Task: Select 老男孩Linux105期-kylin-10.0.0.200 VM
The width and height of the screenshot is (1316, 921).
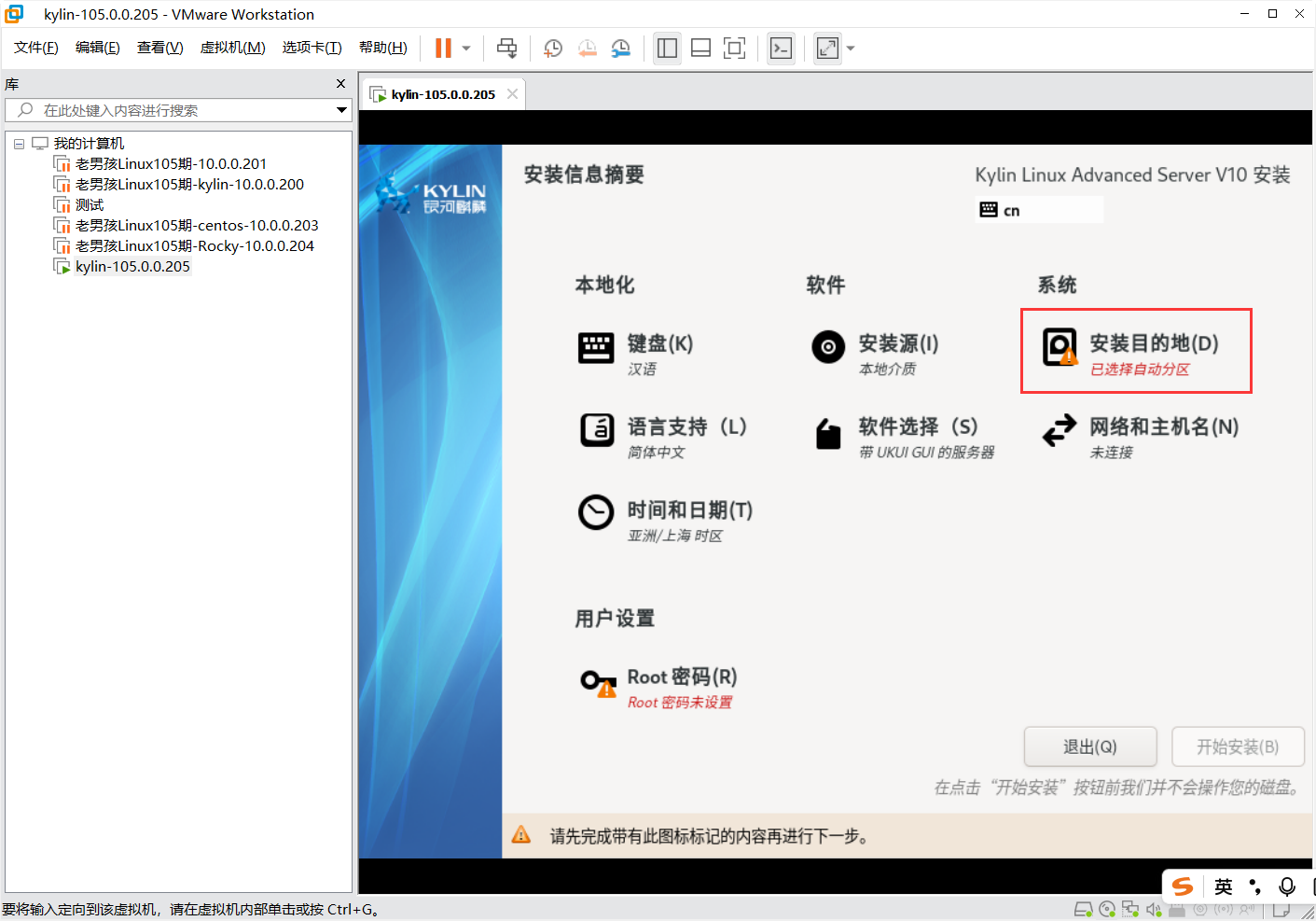Action: click(x=189, y=185)
